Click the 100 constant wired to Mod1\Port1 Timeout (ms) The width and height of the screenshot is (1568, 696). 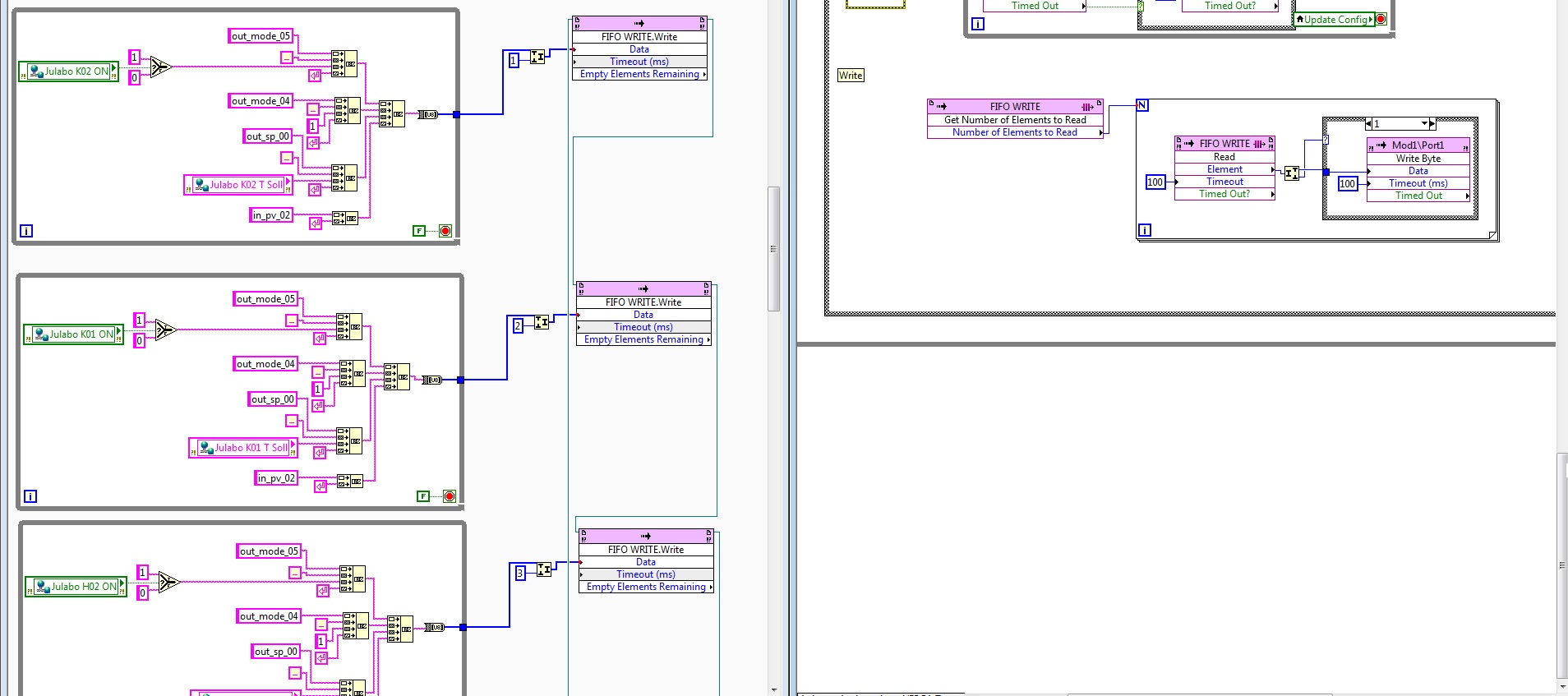point(1348,183)
